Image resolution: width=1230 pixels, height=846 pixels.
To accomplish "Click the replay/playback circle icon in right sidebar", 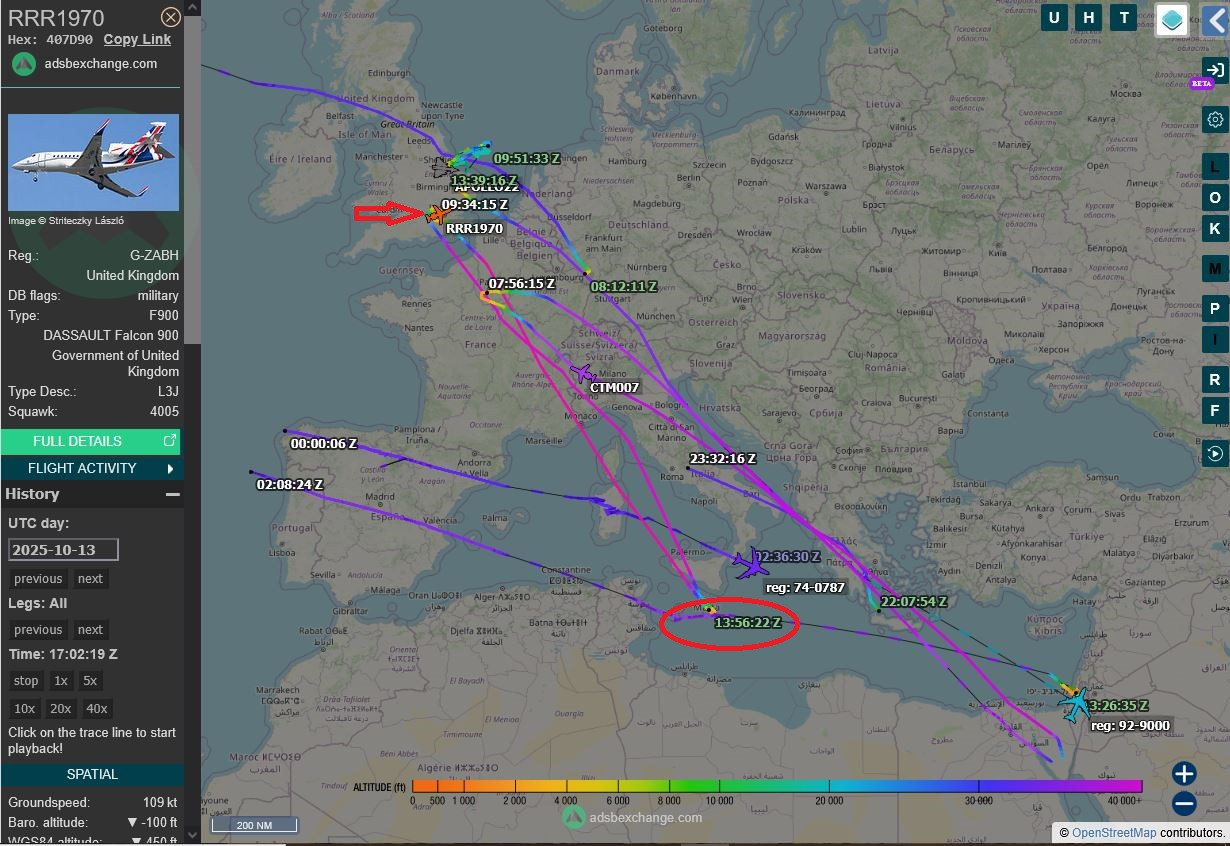I will tap(1215, 451).
